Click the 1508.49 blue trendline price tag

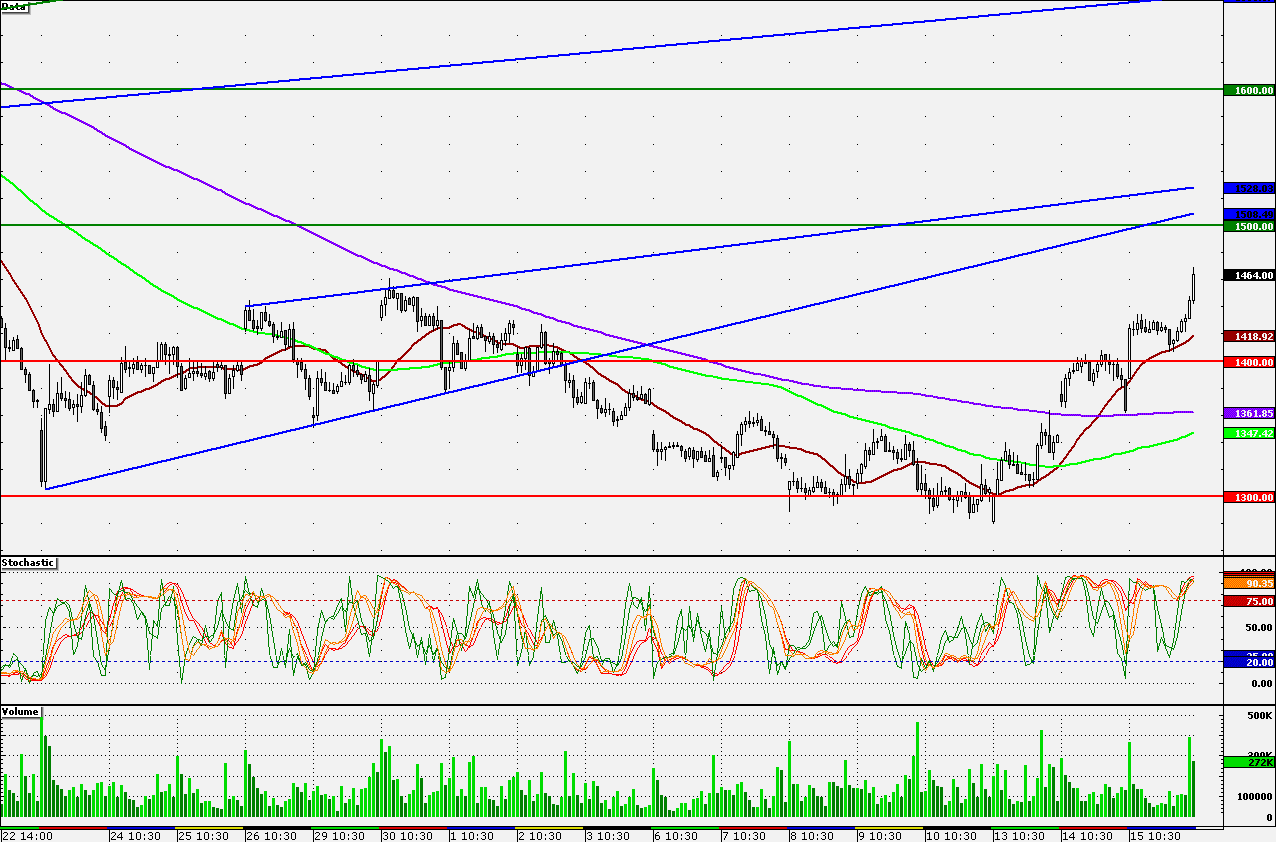point(1250,214)
